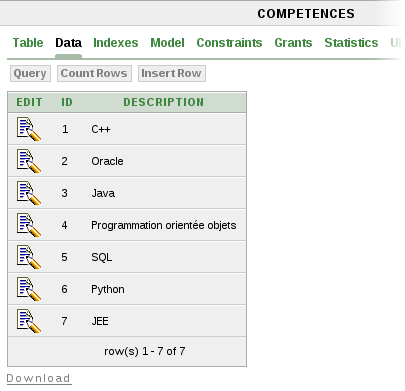Switch to the Table tab
The image size is (405, 391).
point(28,43)
